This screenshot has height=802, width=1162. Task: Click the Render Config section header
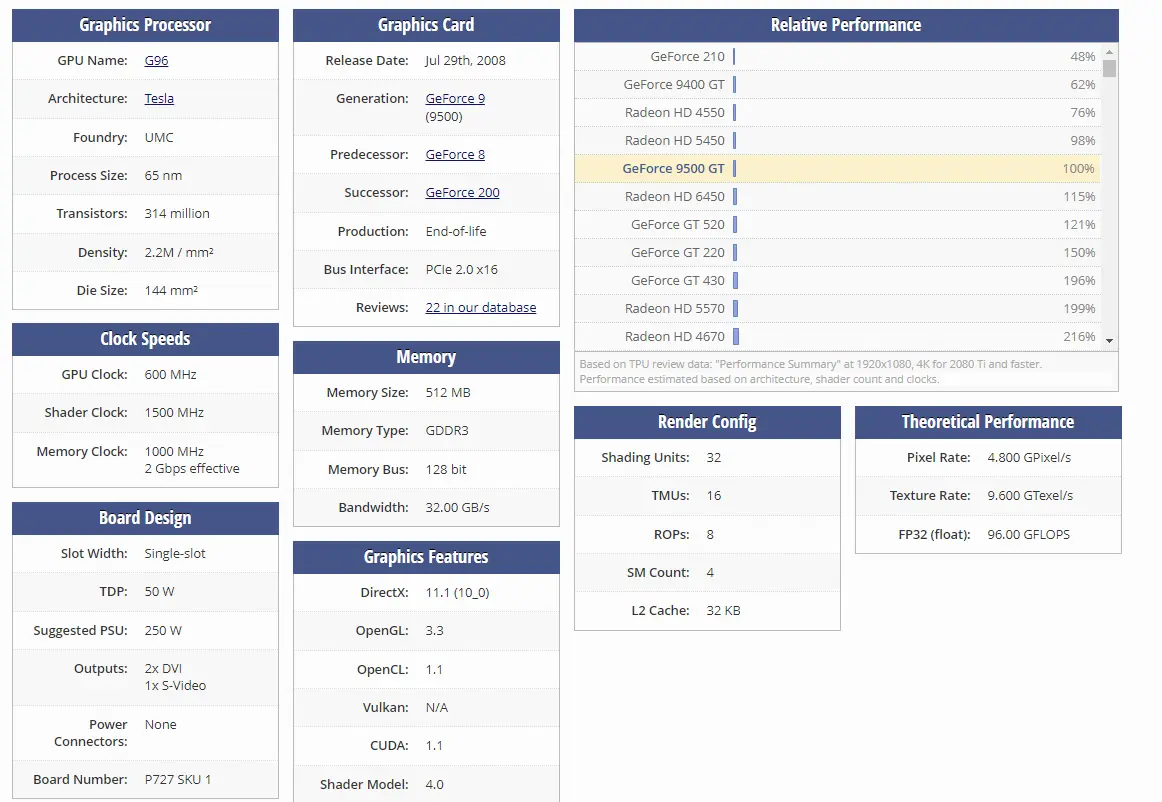coord(707,422)
